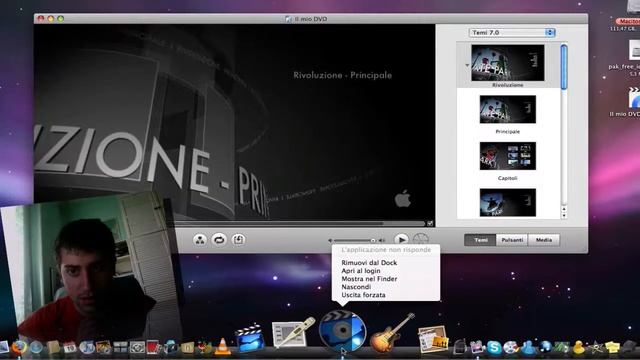This screenshot has width=640, height=360.
Task: Open Firefox in the Dock
Action: pos(19,348)
